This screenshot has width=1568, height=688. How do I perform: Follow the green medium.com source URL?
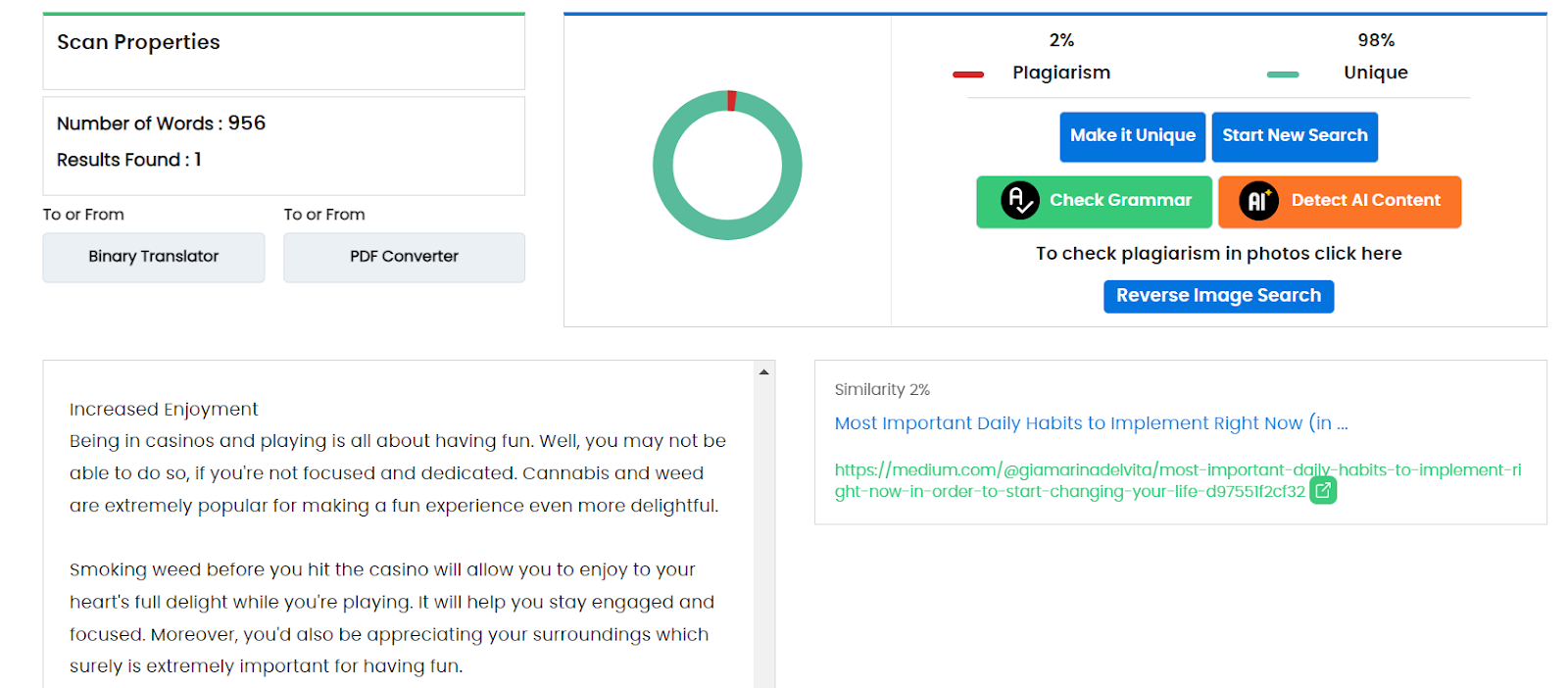(x=1176, y=470)
